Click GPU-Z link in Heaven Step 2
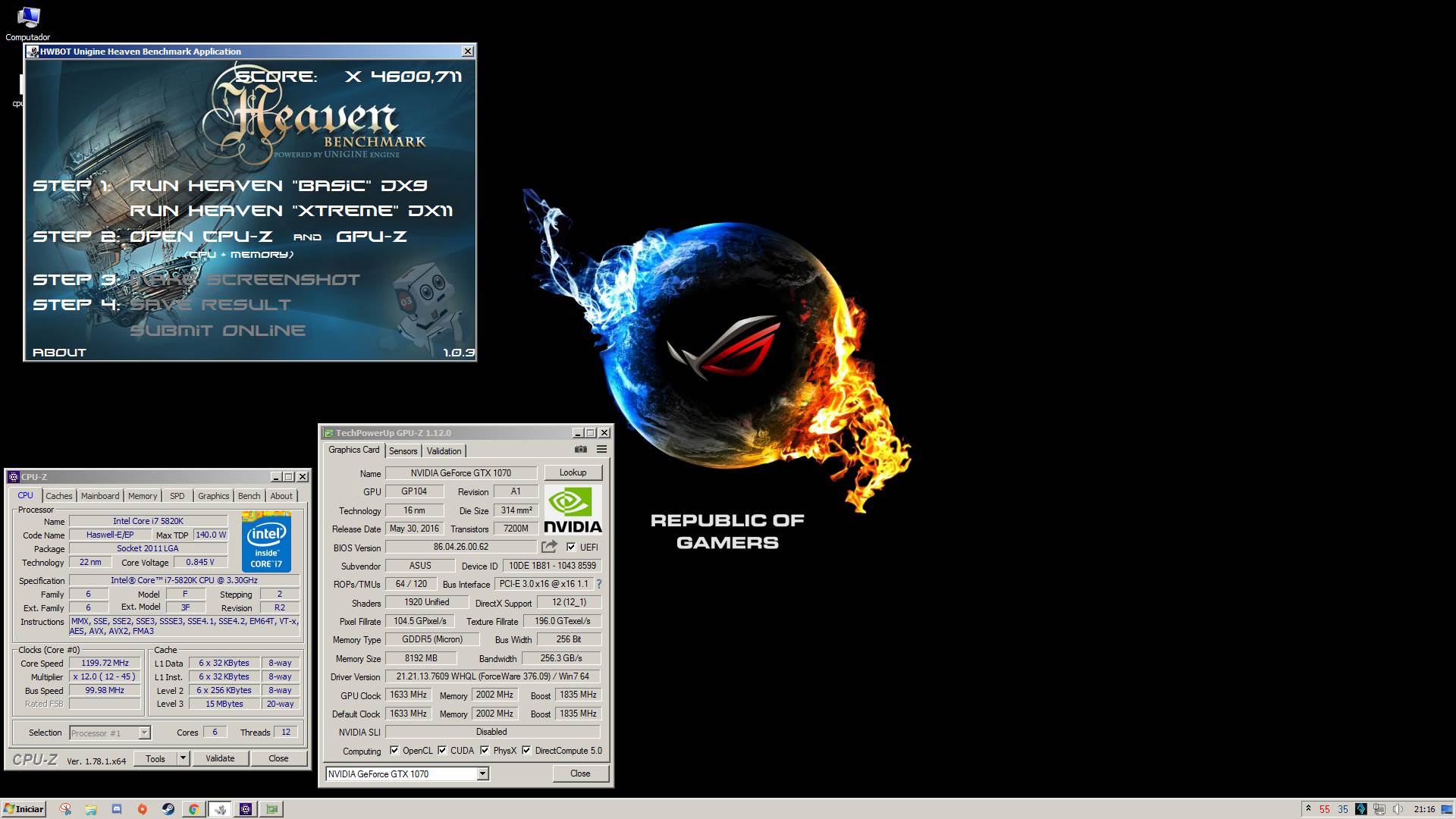Screen dimensions: 1456x819 [x=372, y=237]
